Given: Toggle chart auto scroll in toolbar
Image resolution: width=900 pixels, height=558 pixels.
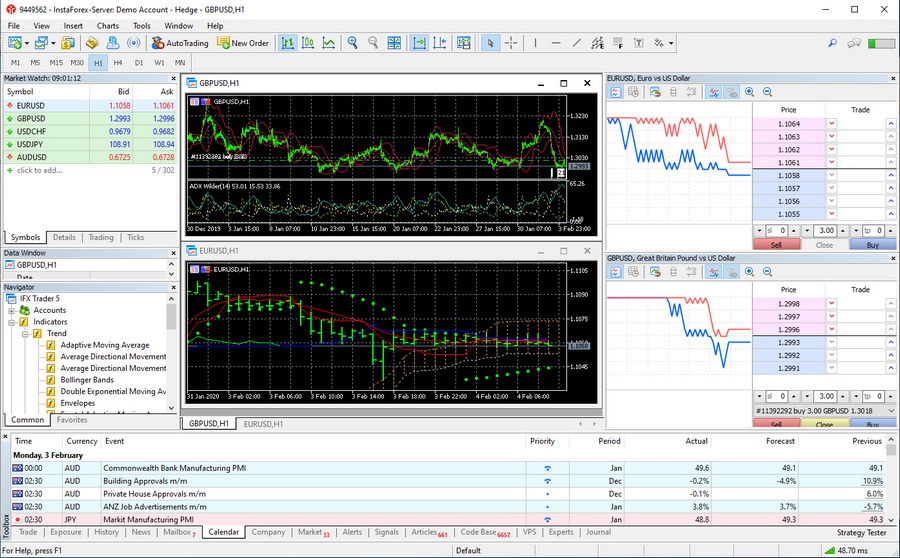Looking at the screenshot, I should 419,43.
